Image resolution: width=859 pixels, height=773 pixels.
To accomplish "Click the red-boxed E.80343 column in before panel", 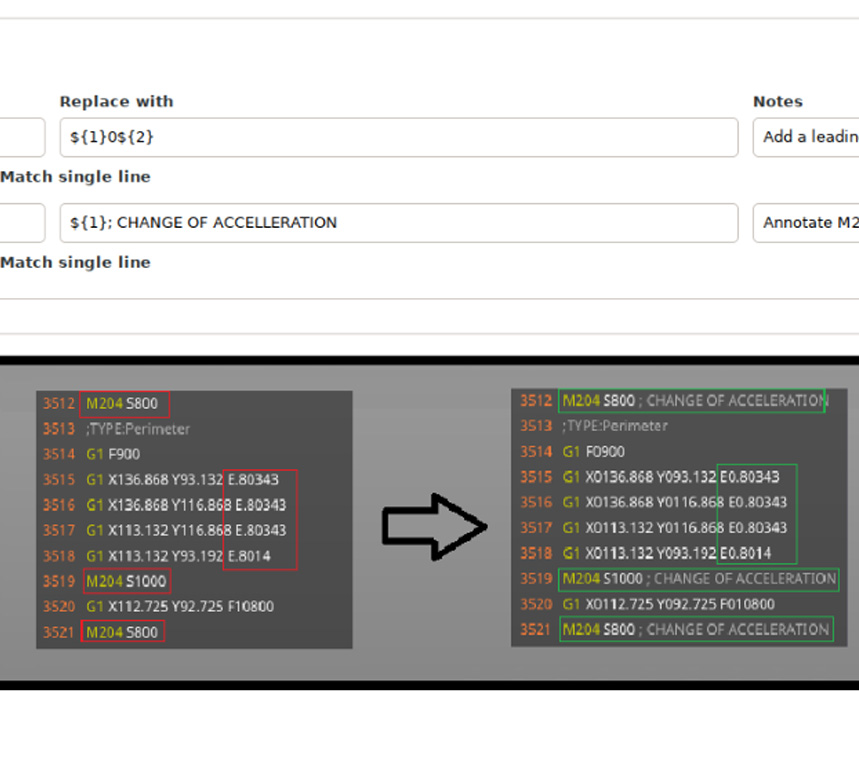I will tap(258, 517).
